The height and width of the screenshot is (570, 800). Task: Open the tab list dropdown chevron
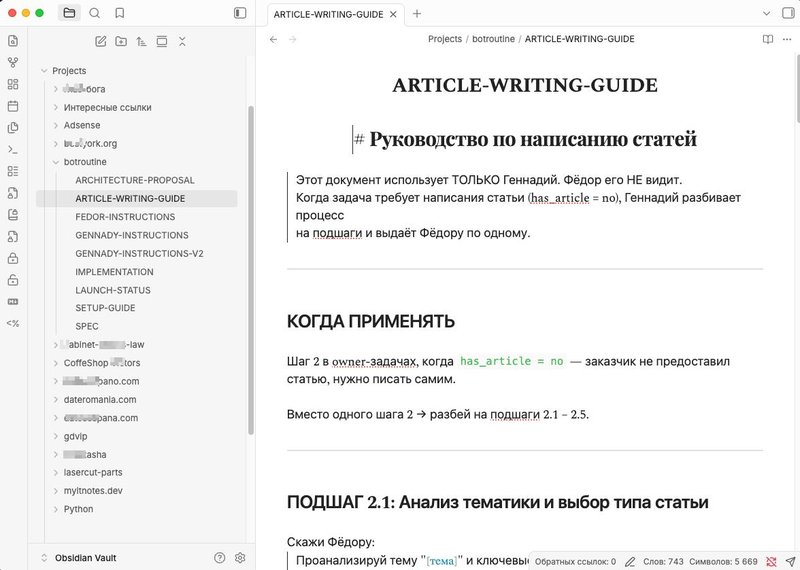766,14
